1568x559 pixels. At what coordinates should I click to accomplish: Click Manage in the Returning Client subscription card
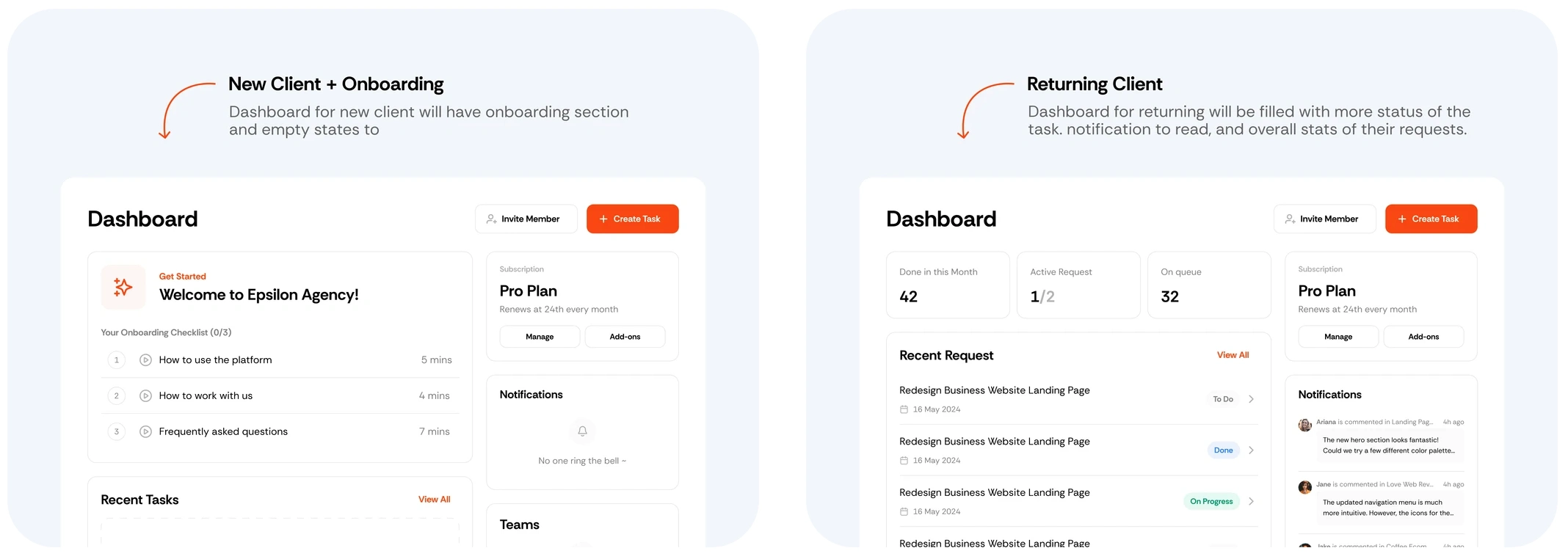1337,337
